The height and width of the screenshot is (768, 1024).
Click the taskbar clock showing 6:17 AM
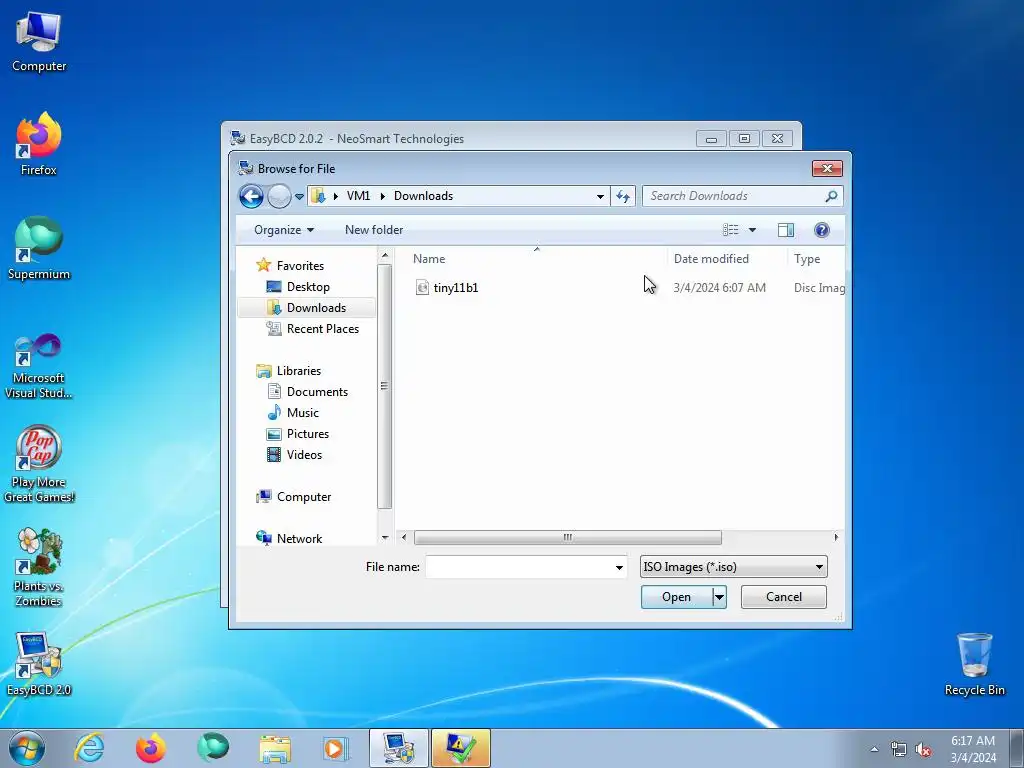pyautogui.click(x=973, y=749)
